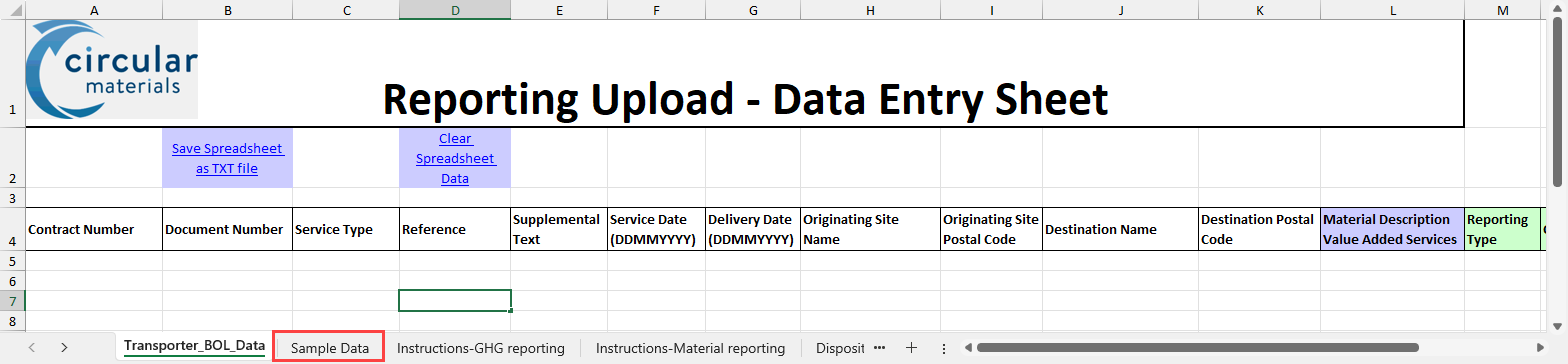
Task: Click the Service Type header cell
Action: pyautogui.click(x=347, y=229)
